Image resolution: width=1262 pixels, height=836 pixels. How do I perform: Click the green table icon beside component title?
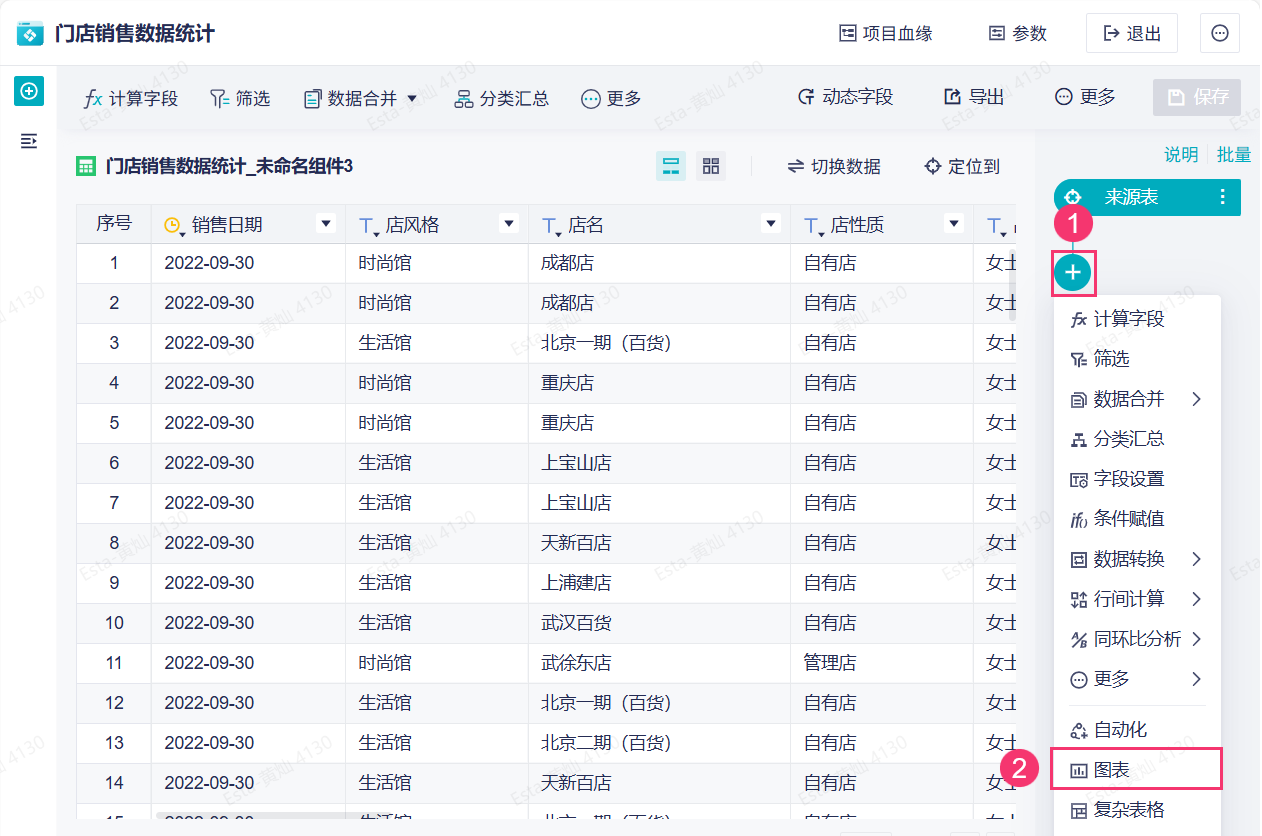(x=87, y=167)
